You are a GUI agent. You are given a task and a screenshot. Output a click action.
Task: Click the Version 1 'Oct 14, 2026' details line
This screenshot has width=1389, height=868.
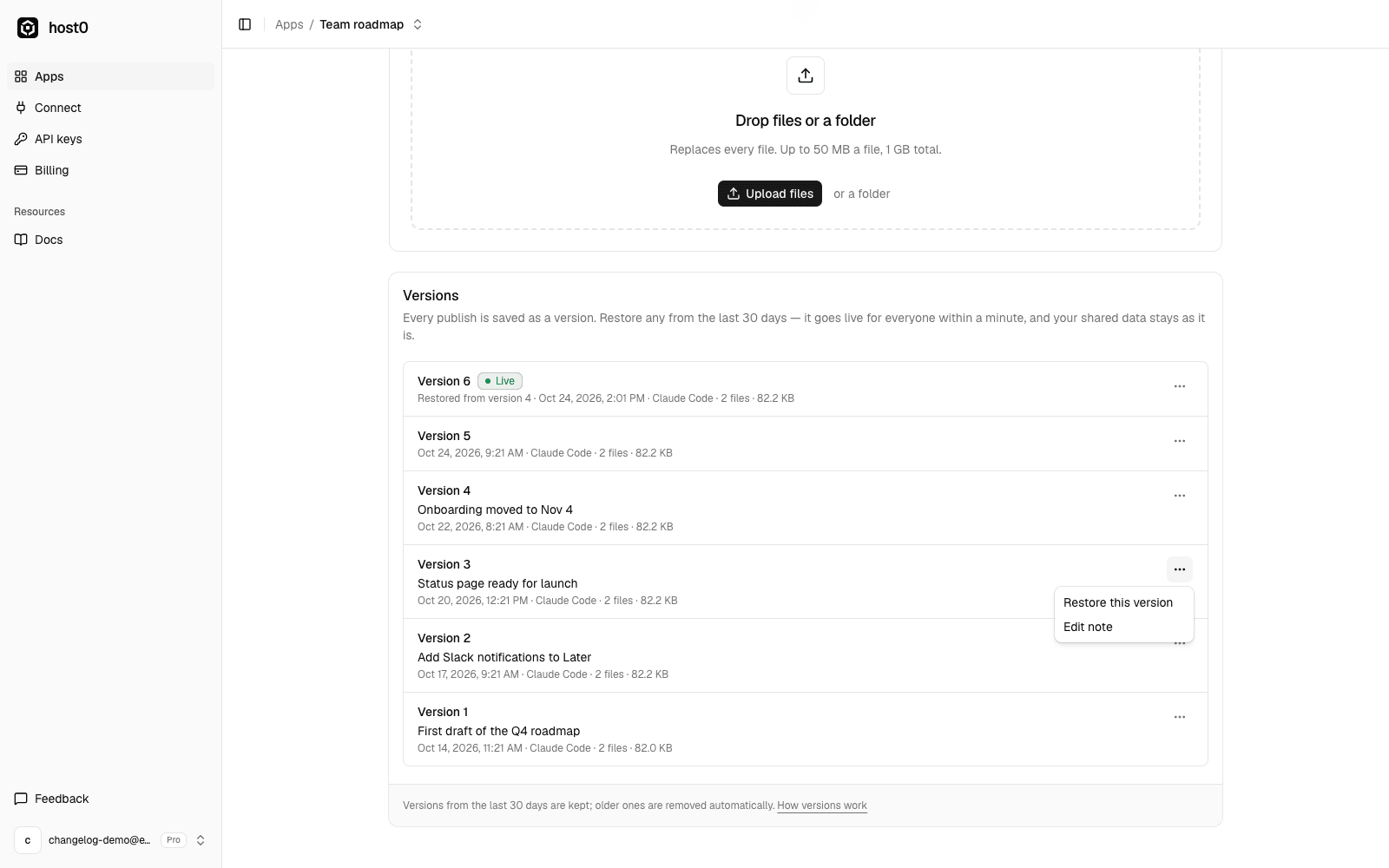pos(545,748)
